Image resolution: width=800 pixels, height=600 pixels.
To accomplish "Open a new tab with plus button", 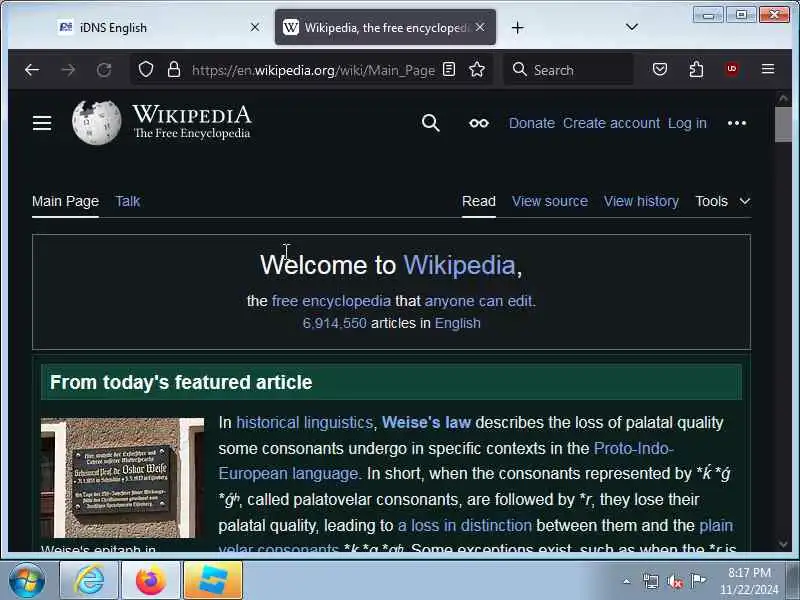I will click(x=517, y=28).
